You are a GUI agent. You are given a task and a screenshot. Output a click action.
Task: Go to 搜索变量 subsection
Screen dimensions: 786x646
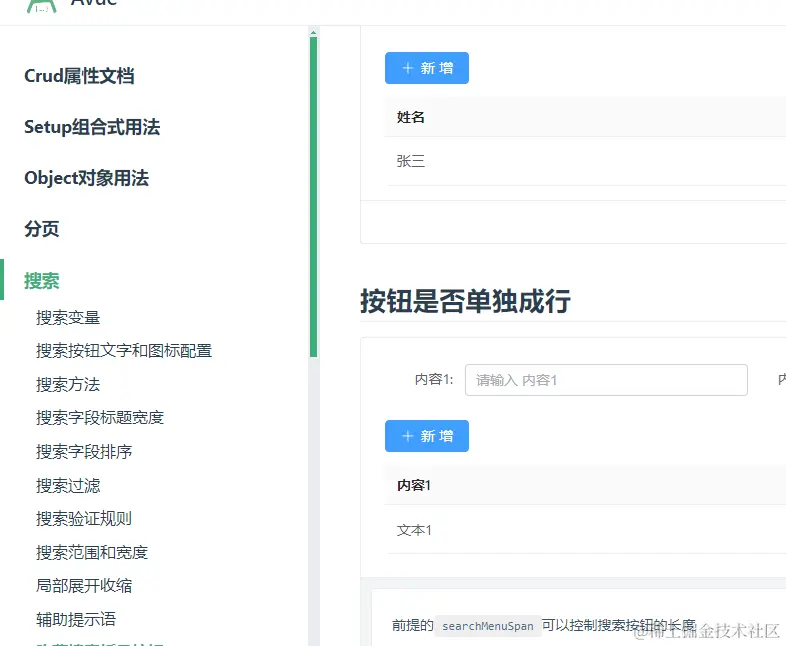(x=68, y=318)
